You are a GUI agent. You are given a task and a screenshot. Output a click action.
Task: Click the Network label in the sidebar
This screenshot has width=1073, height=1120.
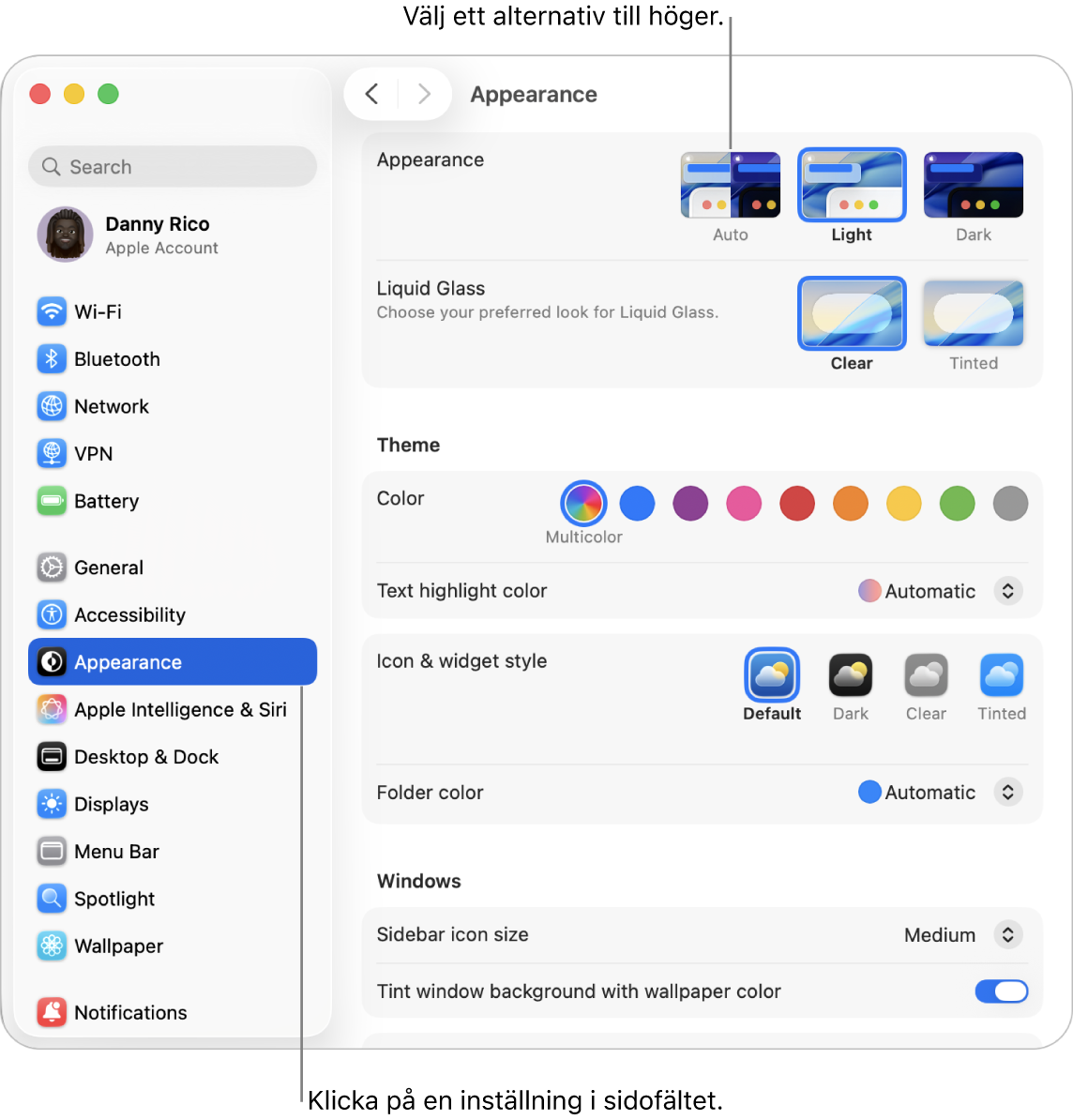pos(112,406)
